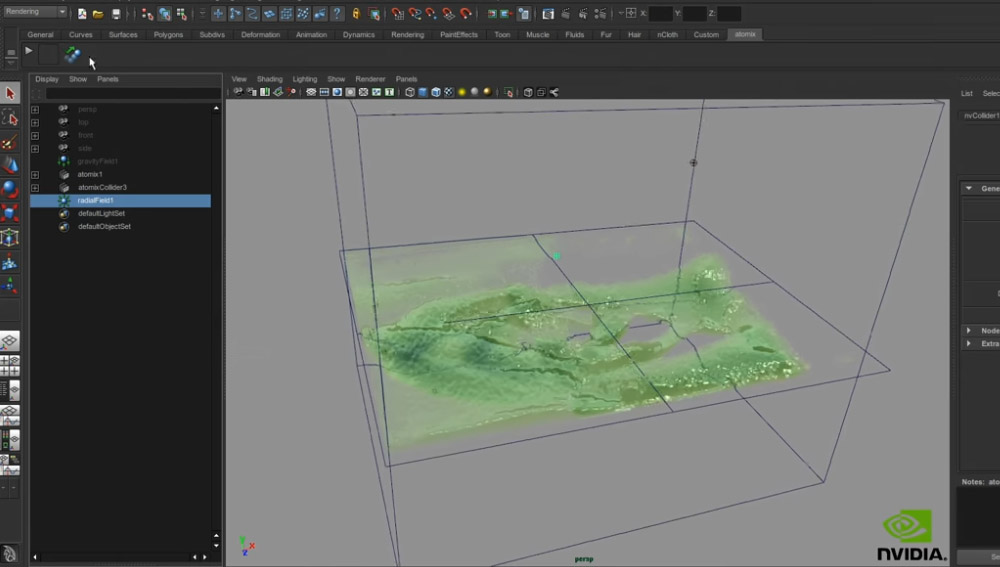Open the render view window icon
This screenshot has height=567, width=1000.
(x=548, y=13)
